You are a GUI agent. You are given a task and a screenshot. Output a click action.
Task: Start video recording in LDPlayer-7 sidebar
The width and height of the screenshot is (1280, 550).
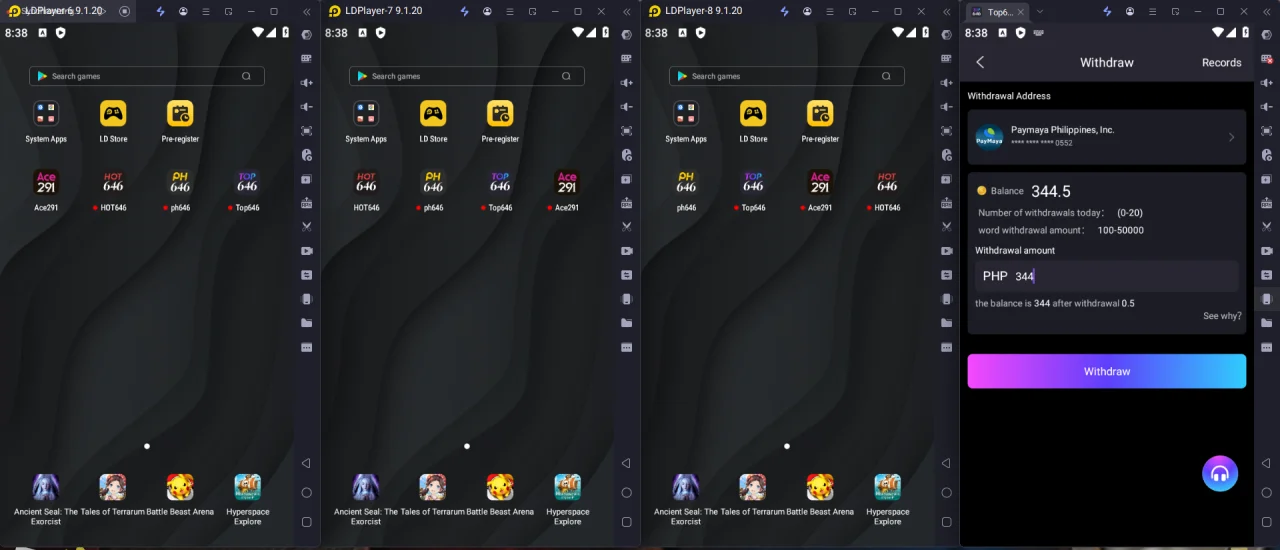[626, 251]
